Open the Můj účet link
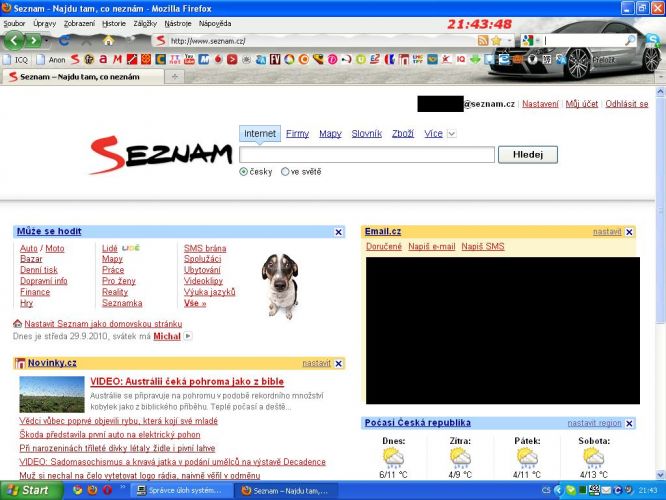 pyautogui.click(x=581, y=104)
